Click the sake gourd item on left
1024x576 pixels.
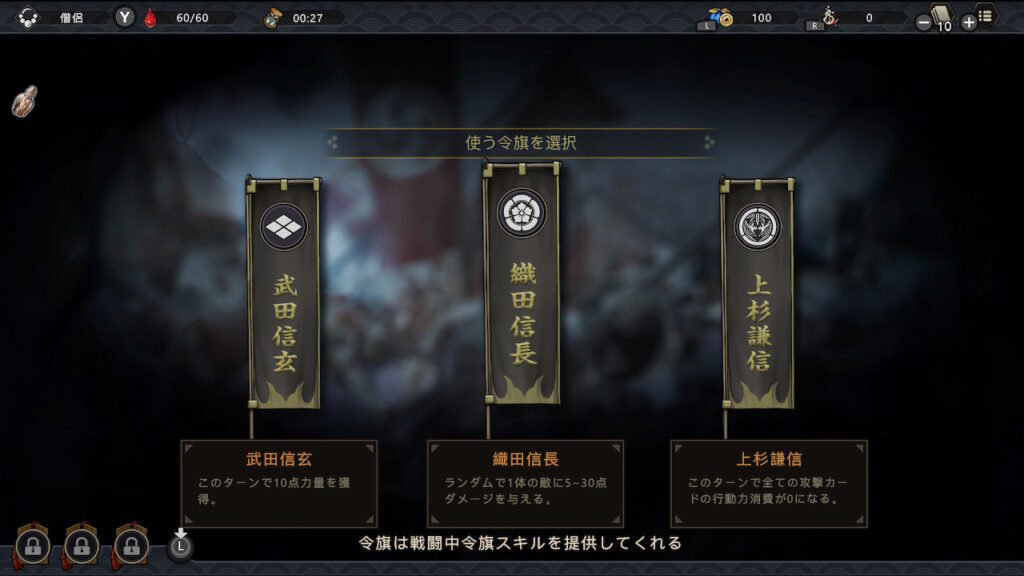[x=25, y=101]
